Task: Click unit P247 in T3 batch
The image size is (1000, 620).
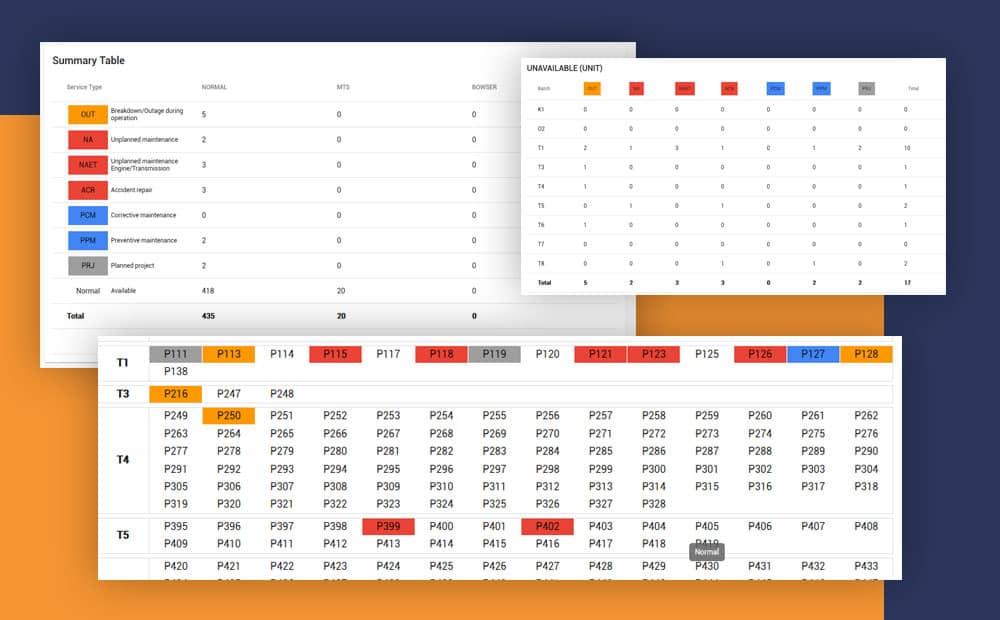Action: coord(229,394)
